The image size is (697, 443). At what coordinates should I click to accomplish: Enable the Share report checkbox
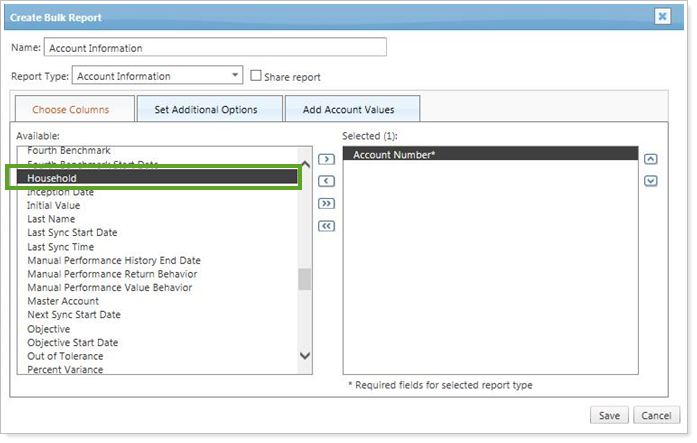pos(256,76)
